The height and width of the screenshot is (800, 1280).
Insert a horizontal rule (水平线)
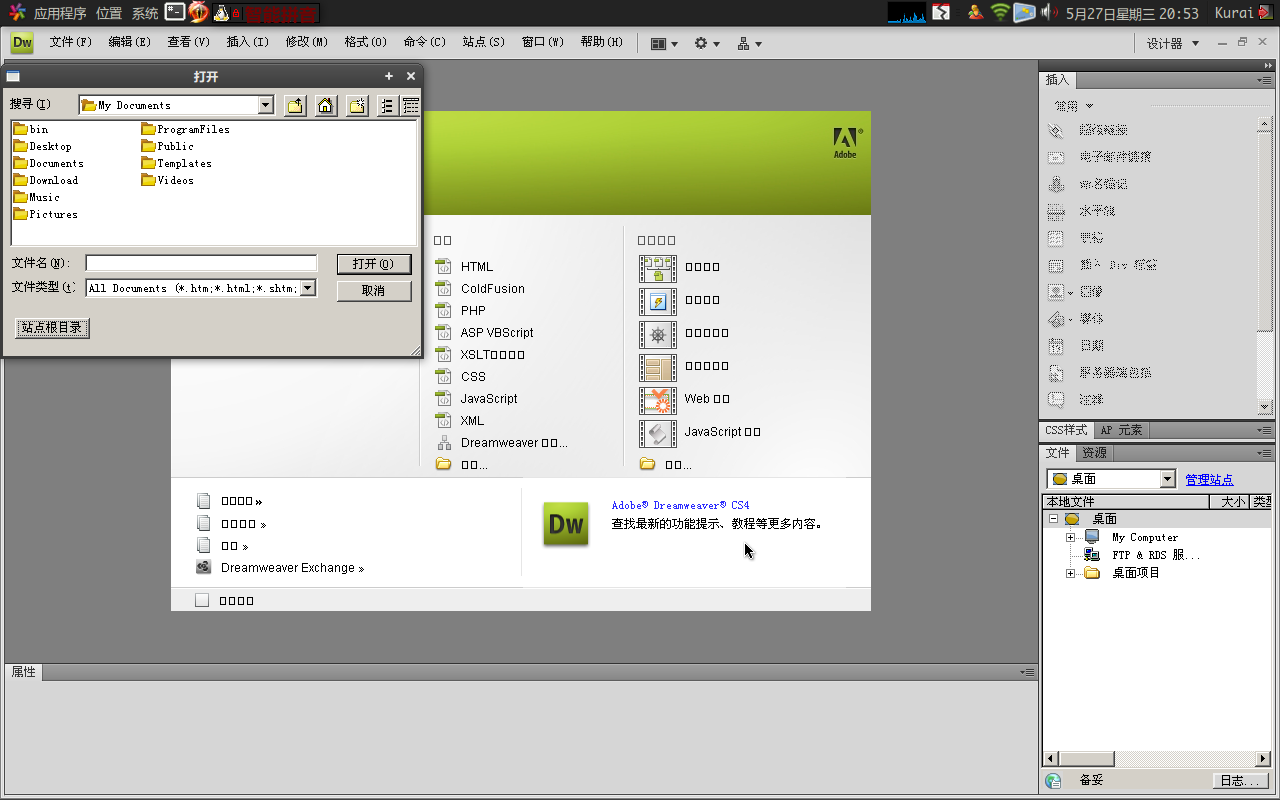1056,211
